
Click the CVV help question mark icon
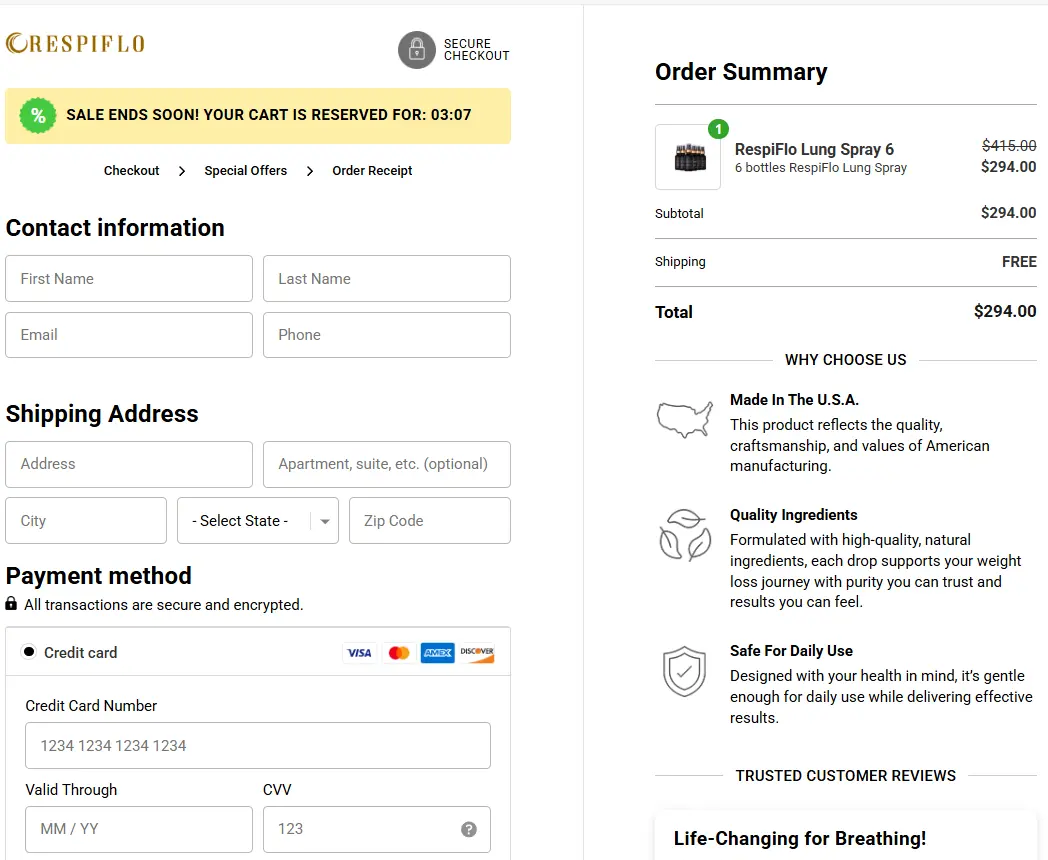[469, 829]
